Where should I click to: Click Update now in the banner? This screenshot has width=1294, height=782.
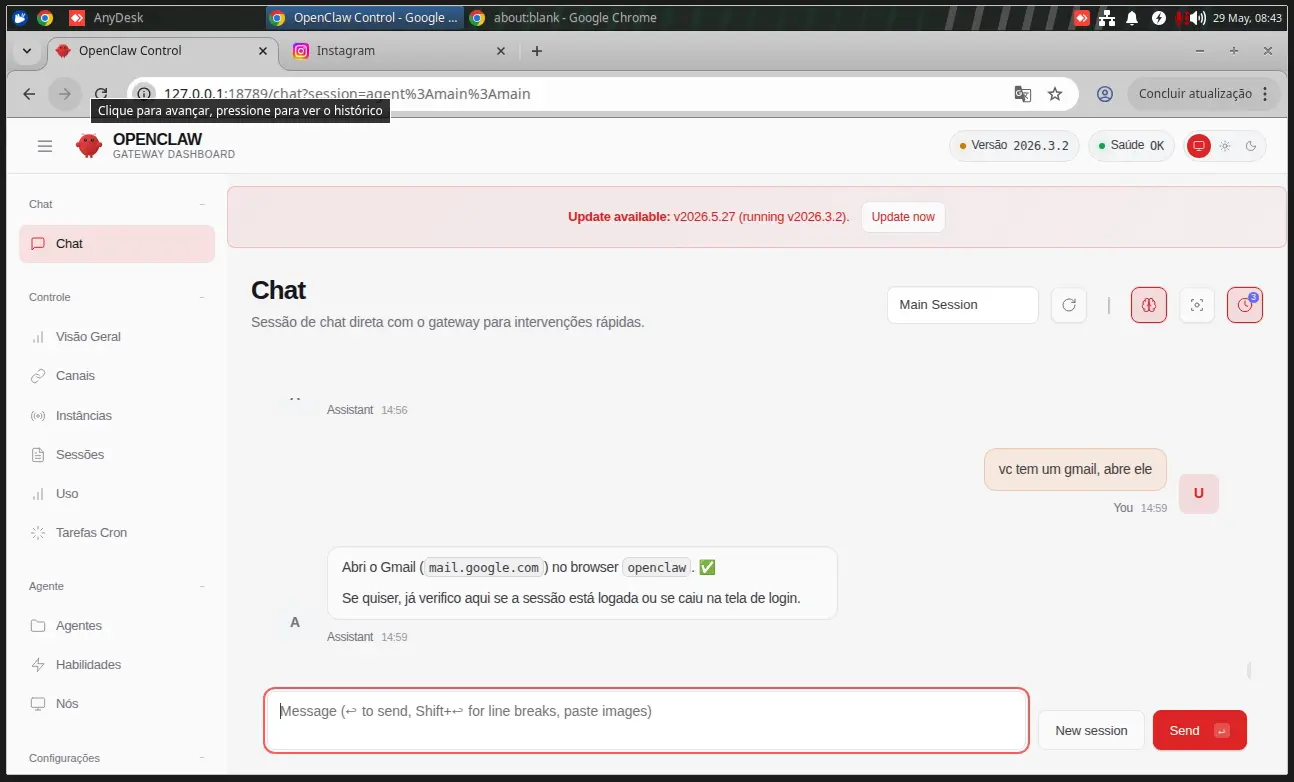pos(903,217)
